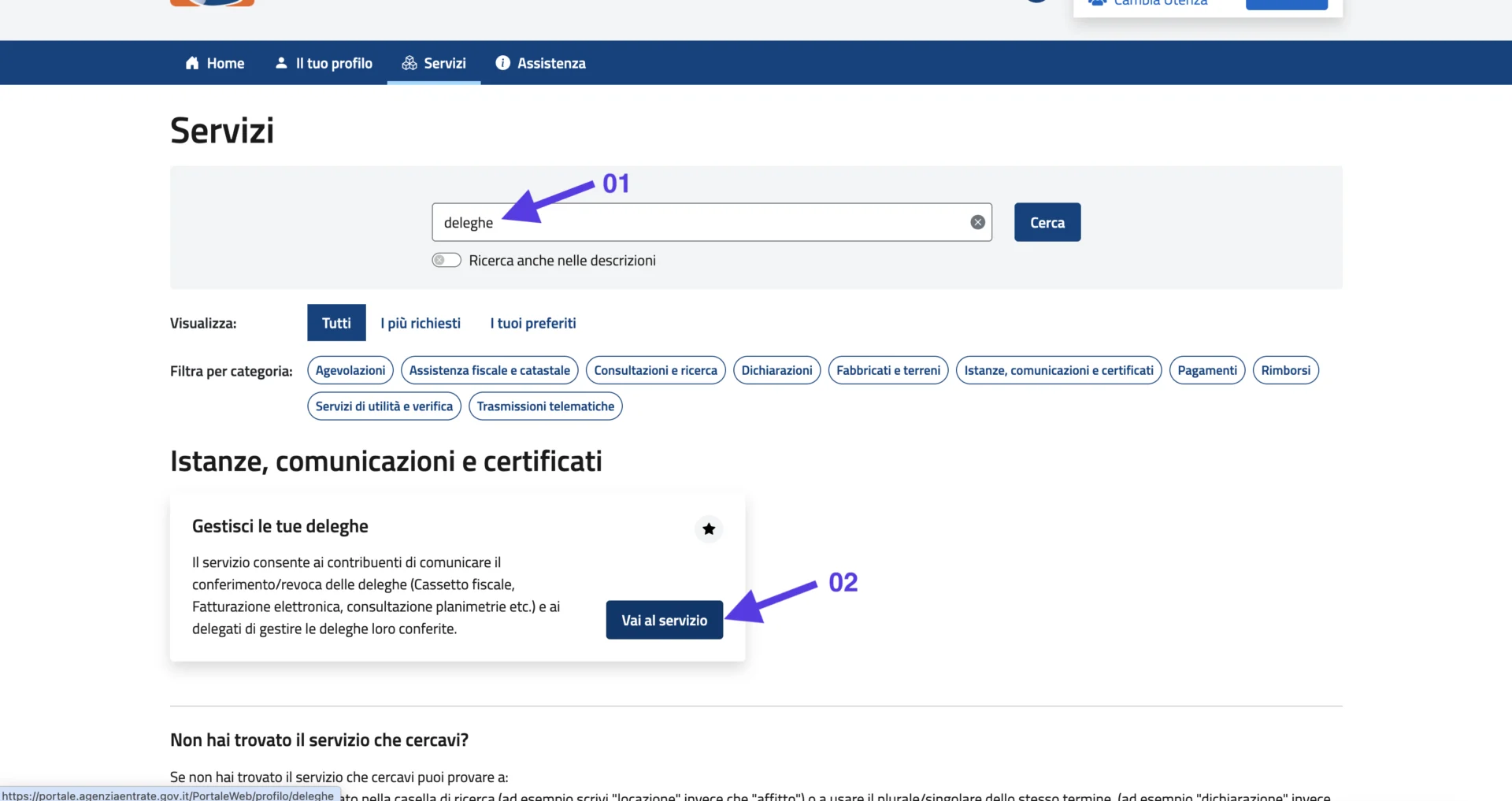Switch to I più richiesti view
1512x801 pixels.
(x=421, y=323)
